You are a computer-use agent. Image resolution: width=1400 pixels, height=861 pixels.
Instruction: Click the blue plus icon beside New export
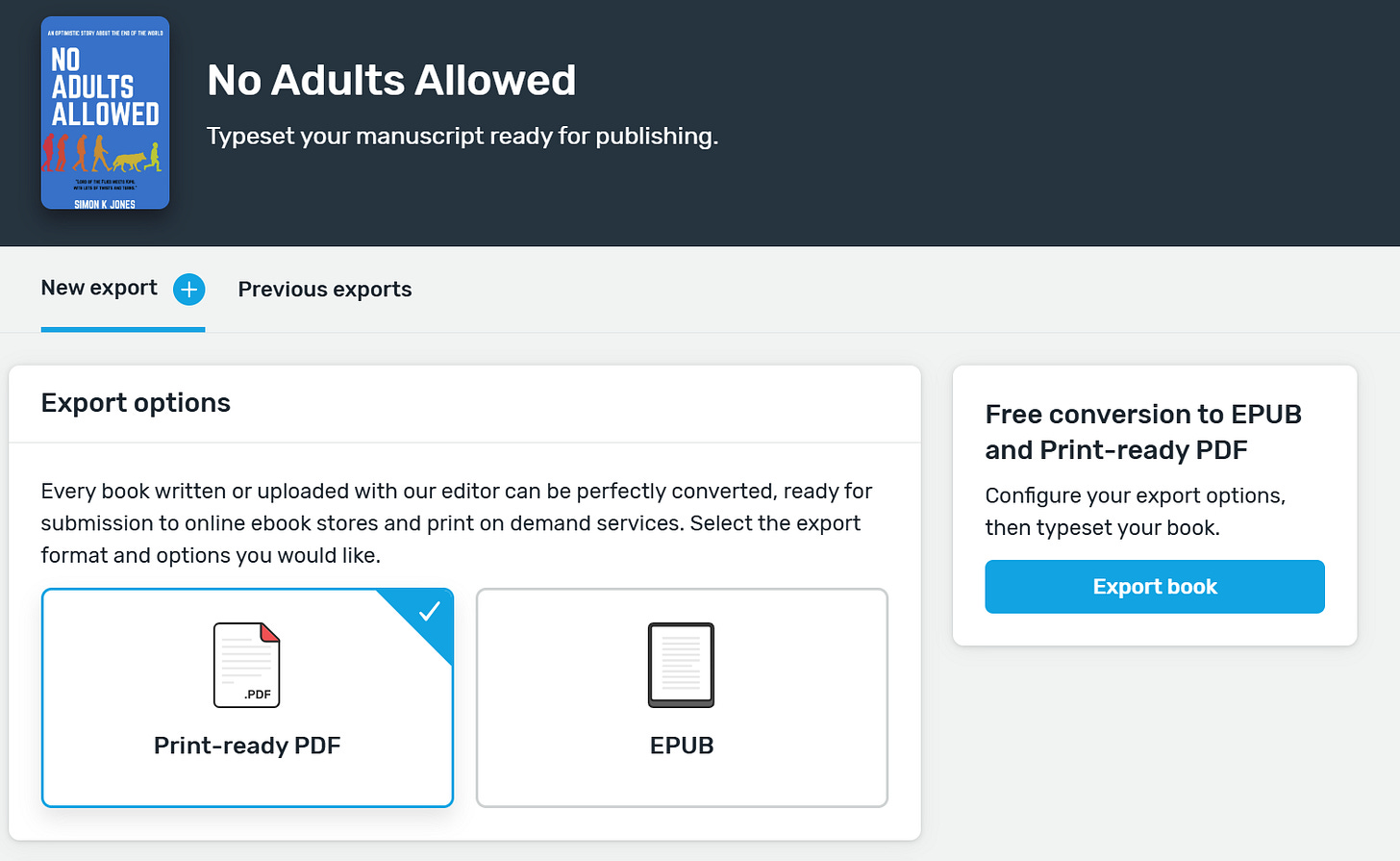(189, 290)
